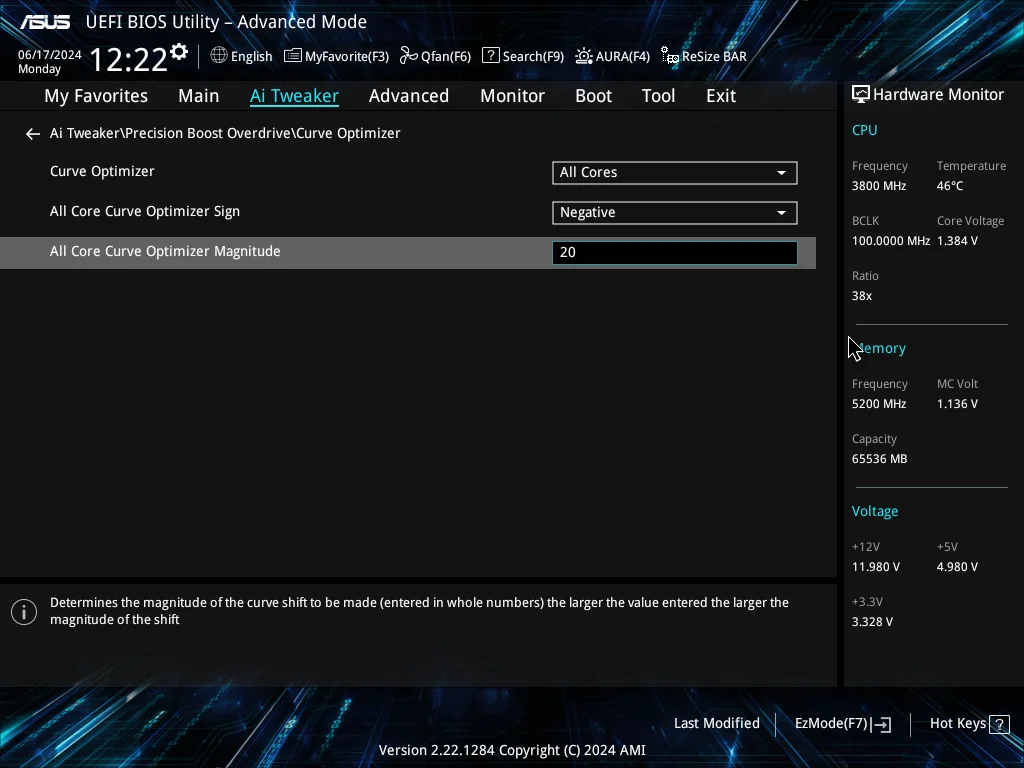Click the 06/17/2024 date
Screen dimensions: 1024x768
pos(50,55)
